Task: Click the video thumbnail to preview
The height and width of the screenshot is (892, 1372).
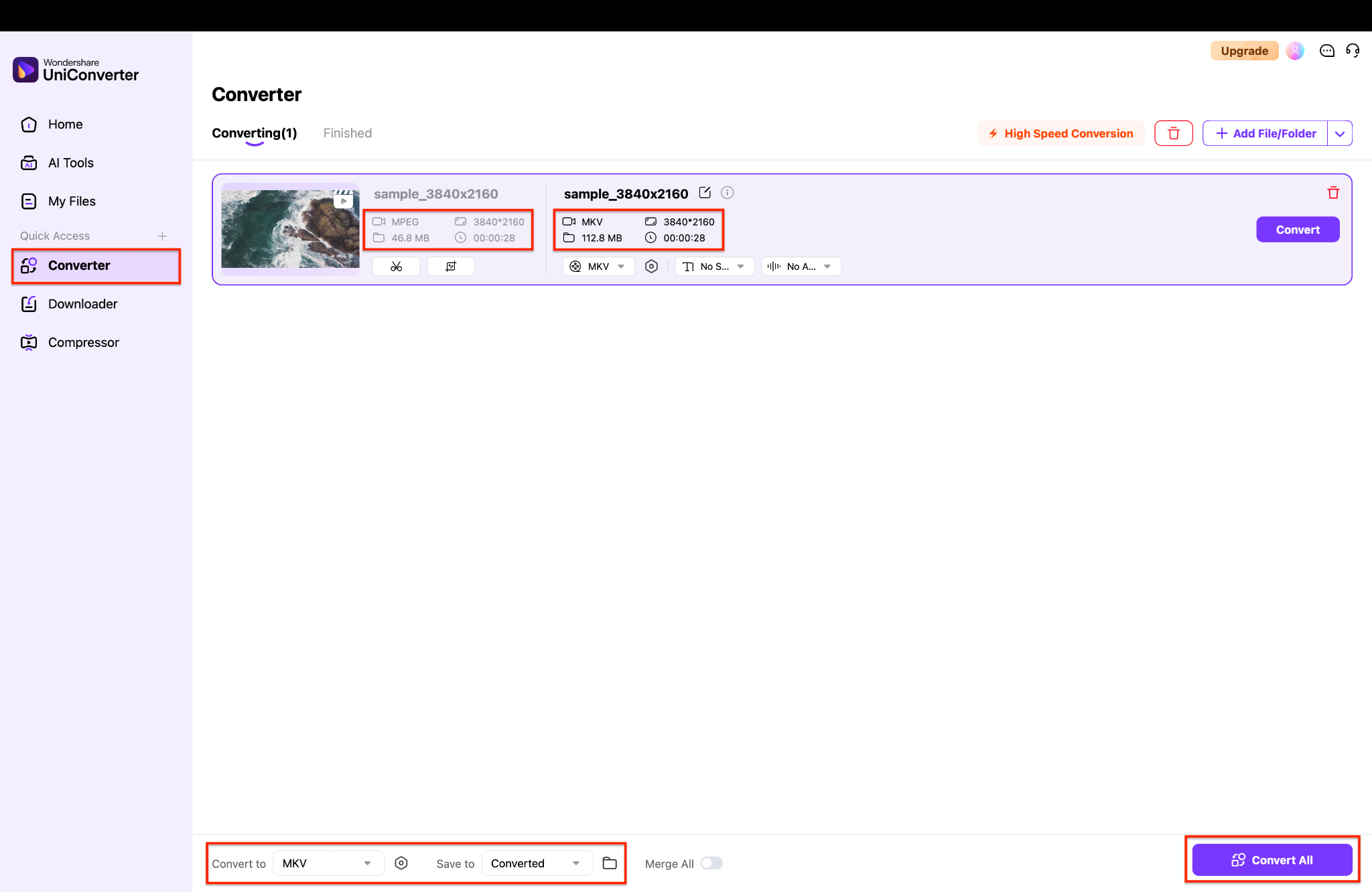Action: (289, 229)
